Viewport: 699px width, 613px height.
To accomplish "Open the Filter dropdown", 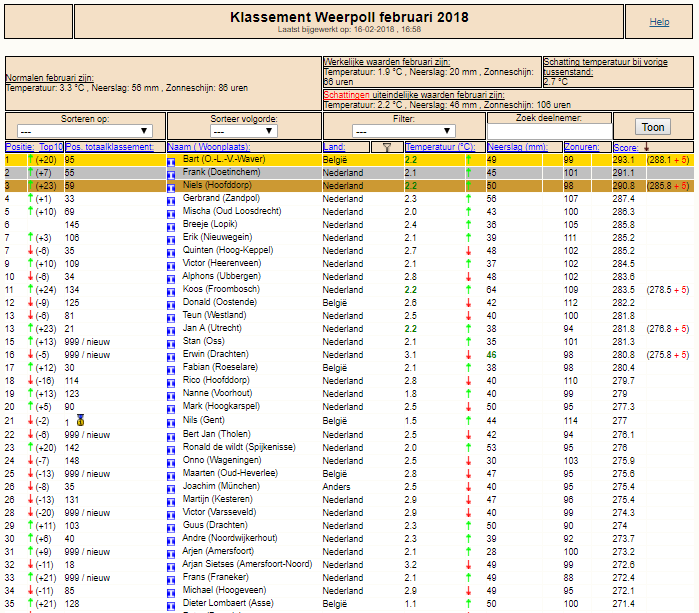I will 403,131.
